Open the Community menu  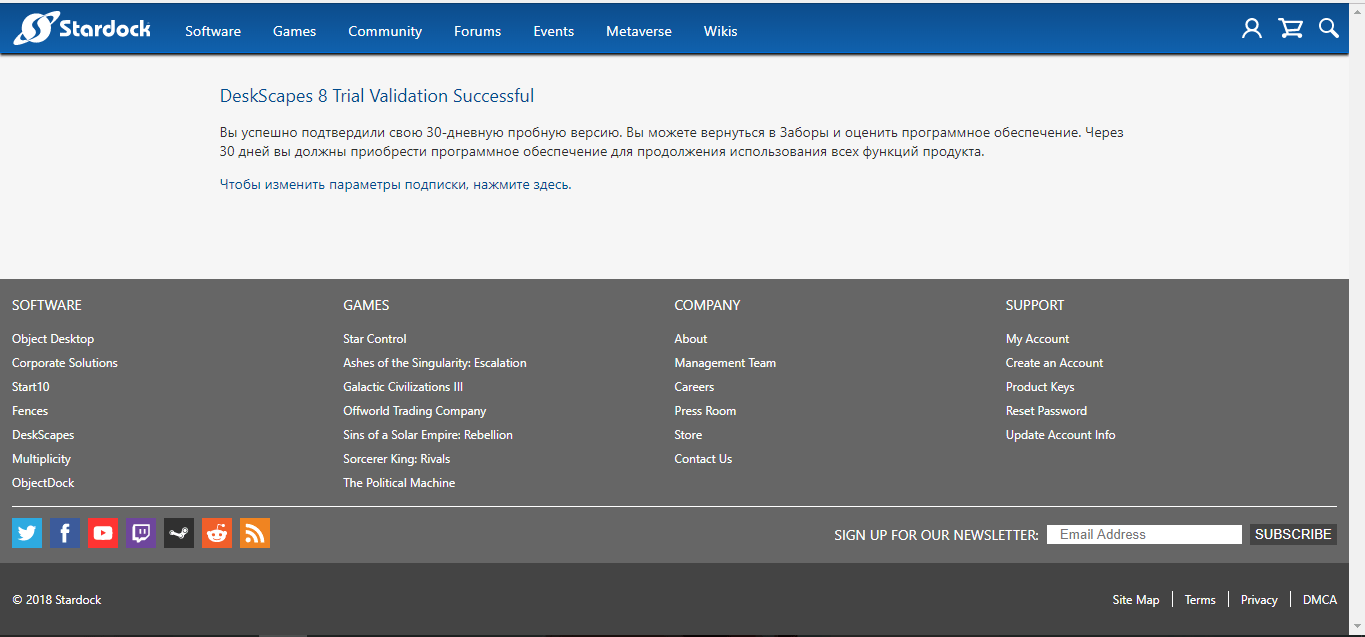pos(385,31)
